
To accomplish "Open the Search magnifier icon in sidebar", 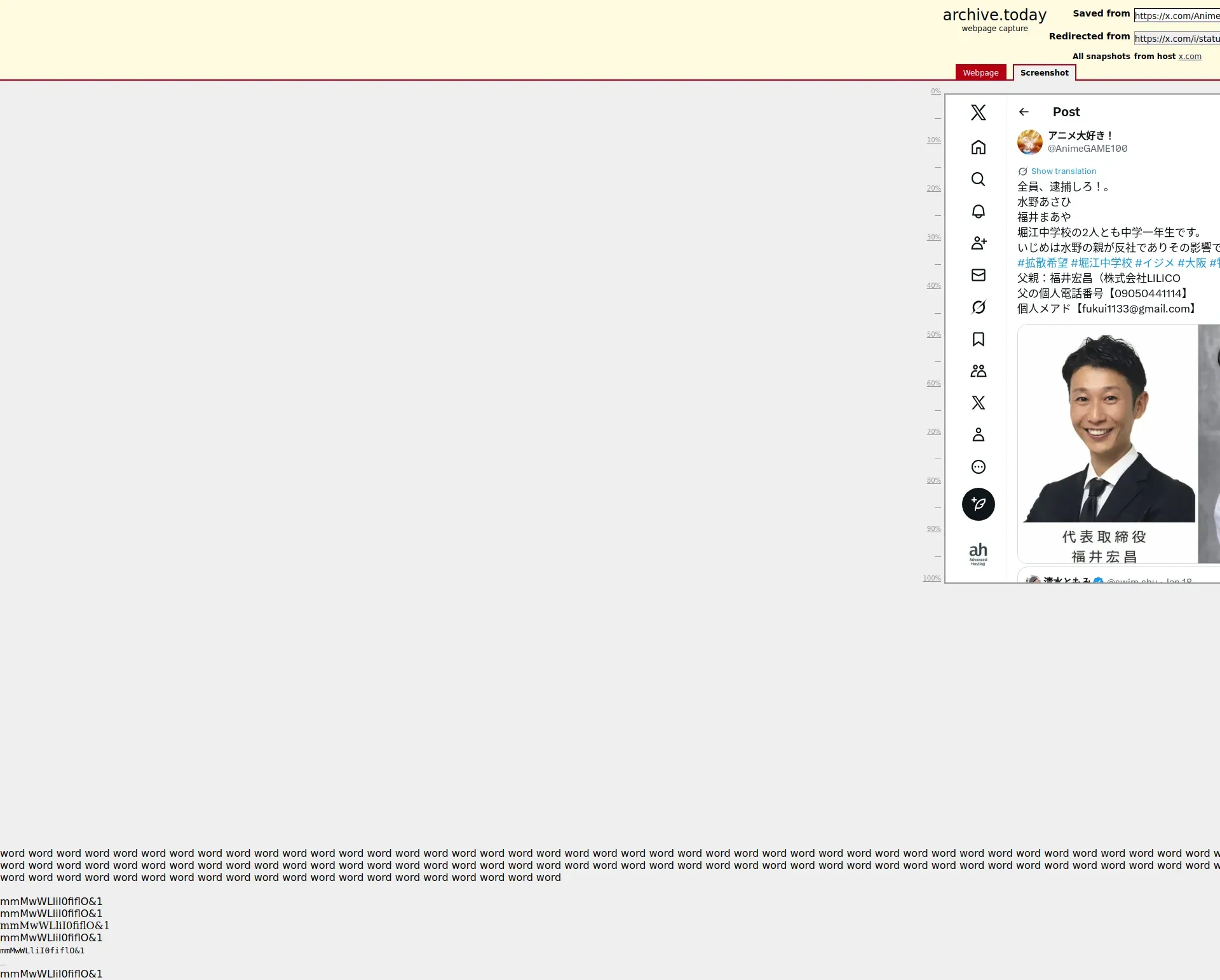I will tap(978, 179).
